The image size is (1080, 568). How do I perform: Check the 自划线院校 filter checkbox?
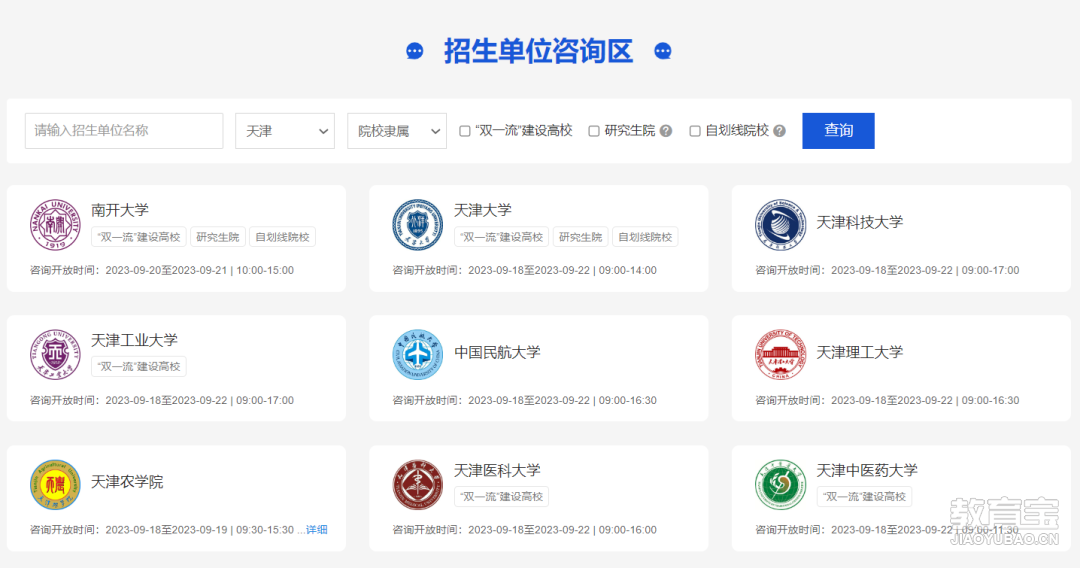pos(695,131)
